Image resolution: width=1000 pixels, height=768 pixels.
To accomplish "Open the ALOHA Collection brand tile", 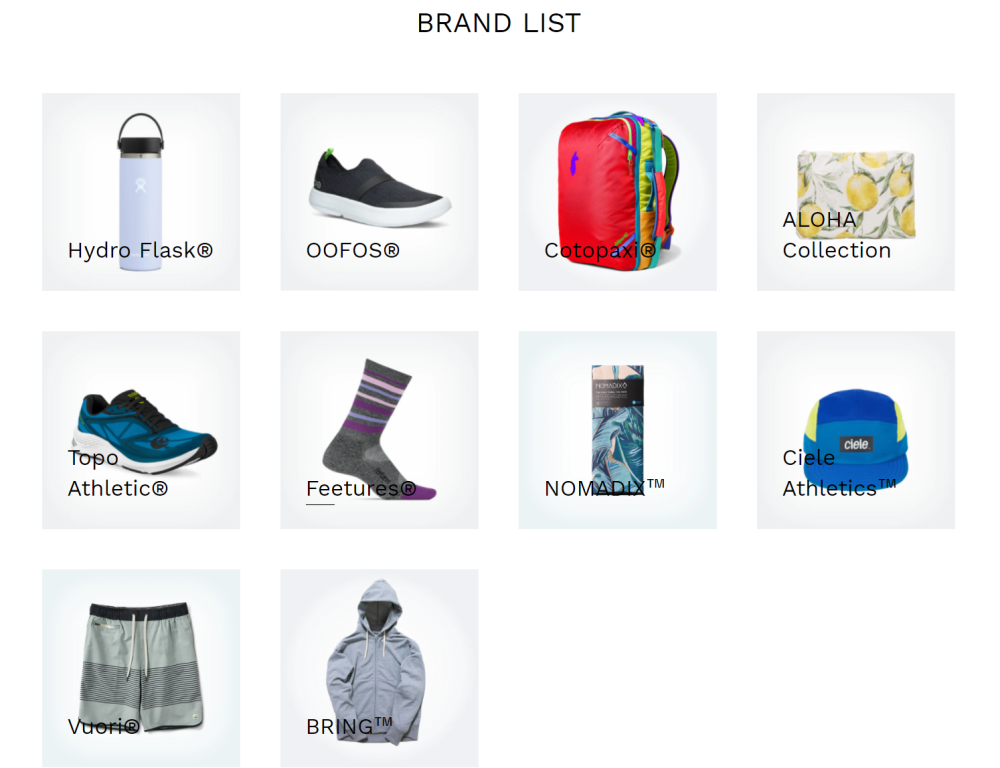I will point(856,192).
